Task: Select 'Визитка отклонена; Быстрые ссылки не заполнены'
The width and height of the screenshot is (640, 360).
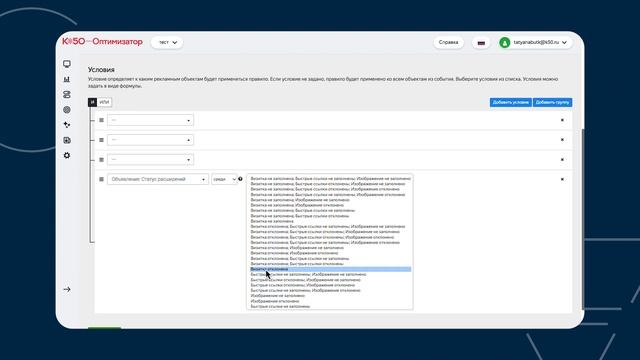Action: click(331, 258)
